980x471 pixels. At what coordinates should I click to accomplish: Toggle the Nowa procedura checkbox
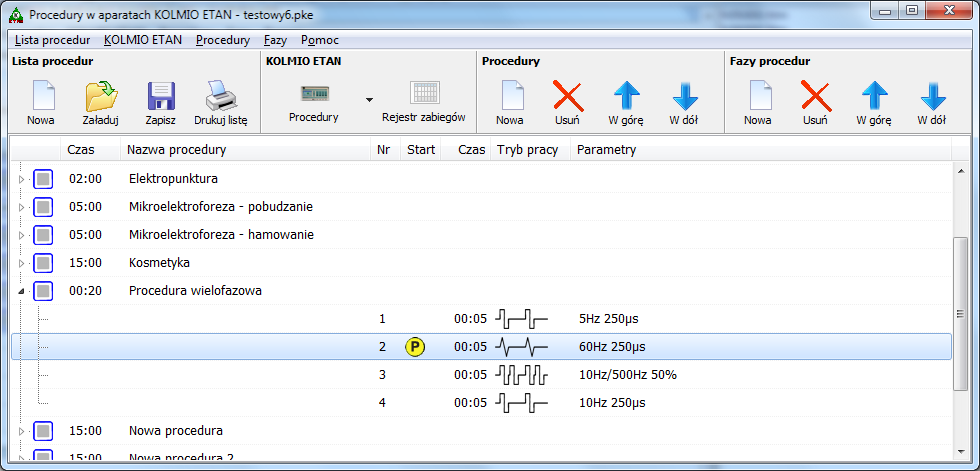click(x=42, y=430)
